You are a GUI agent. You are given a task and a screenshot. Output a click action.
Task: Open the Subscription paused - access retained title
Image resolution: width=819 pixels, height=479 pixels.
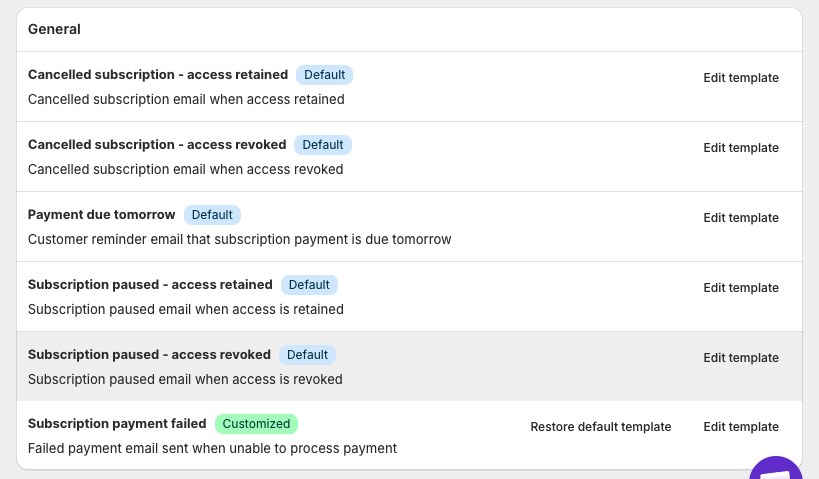click(x=150, y=285)
